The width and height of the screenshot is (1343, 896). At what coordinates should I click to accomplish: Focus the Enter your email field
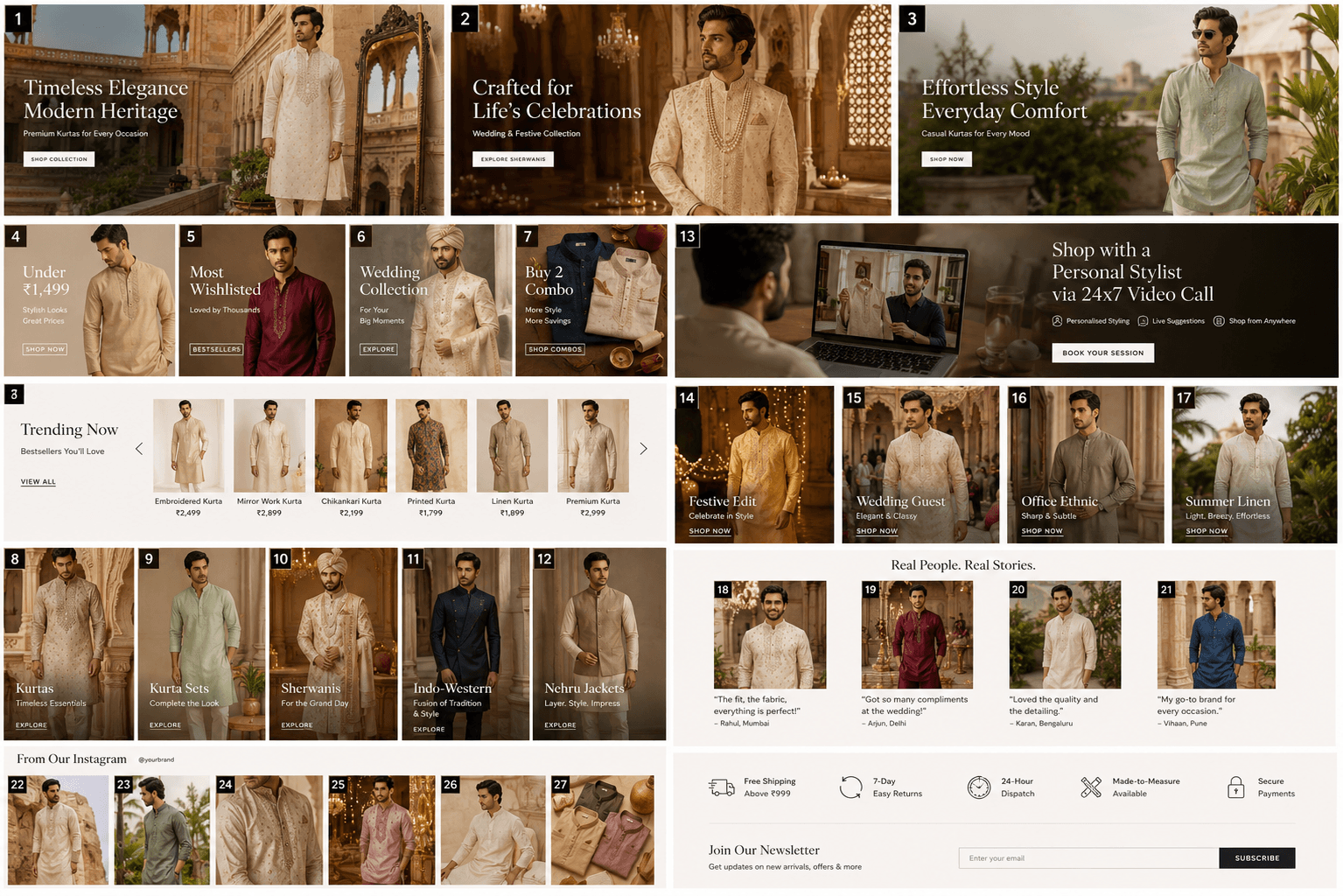point(1088,858)
